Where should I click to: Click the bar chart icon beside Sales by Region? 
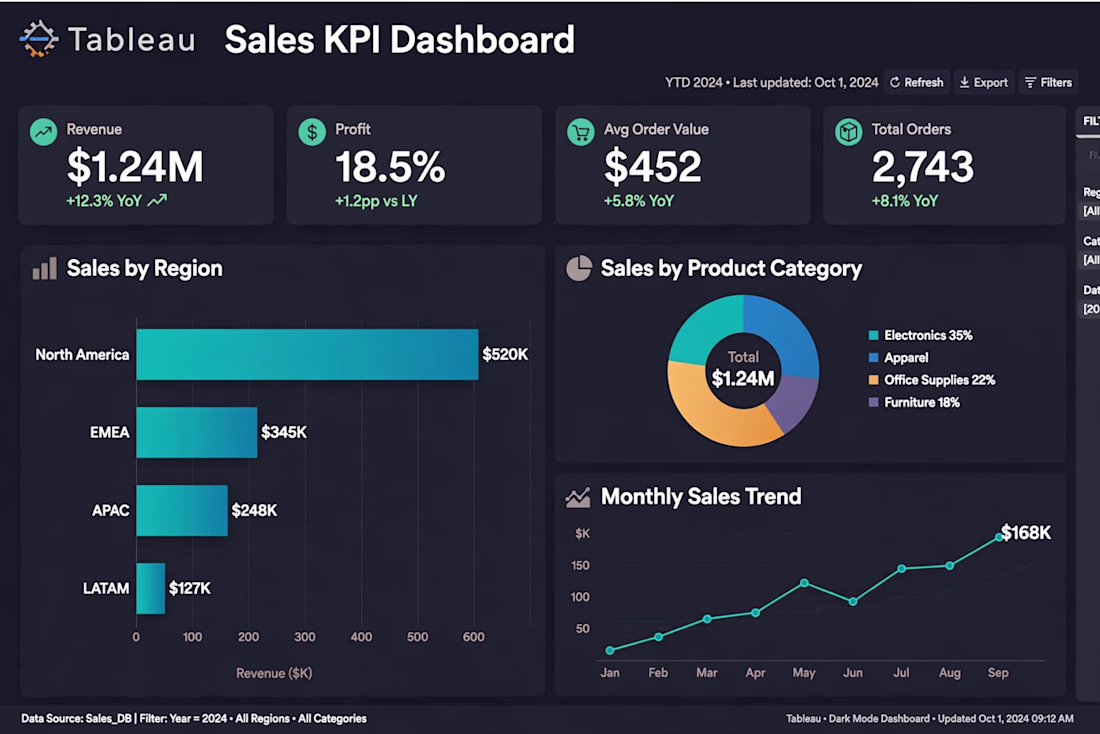[44, 269]
